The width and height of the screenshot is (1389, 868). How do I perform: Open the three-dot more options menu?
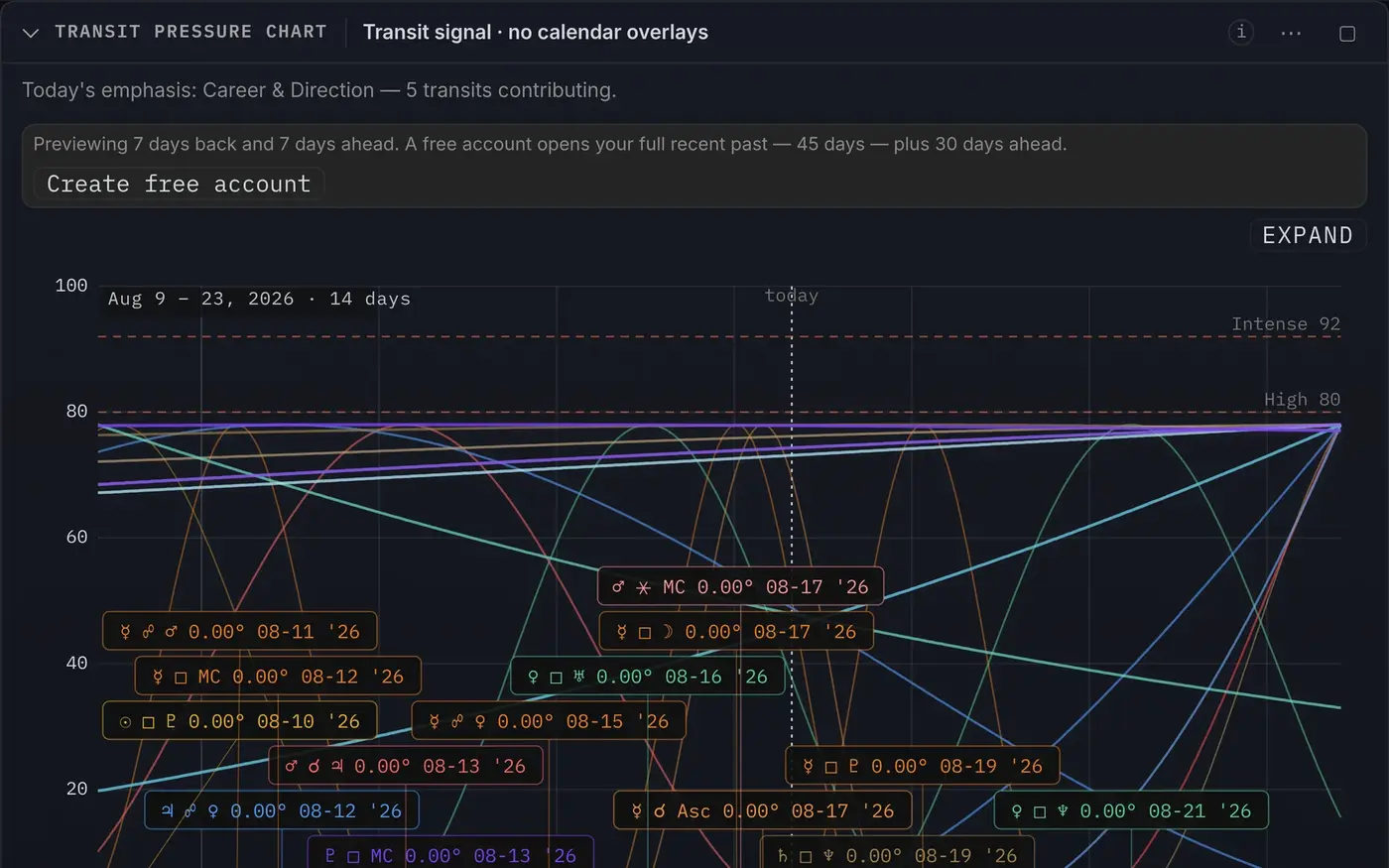coord(1291,33)
